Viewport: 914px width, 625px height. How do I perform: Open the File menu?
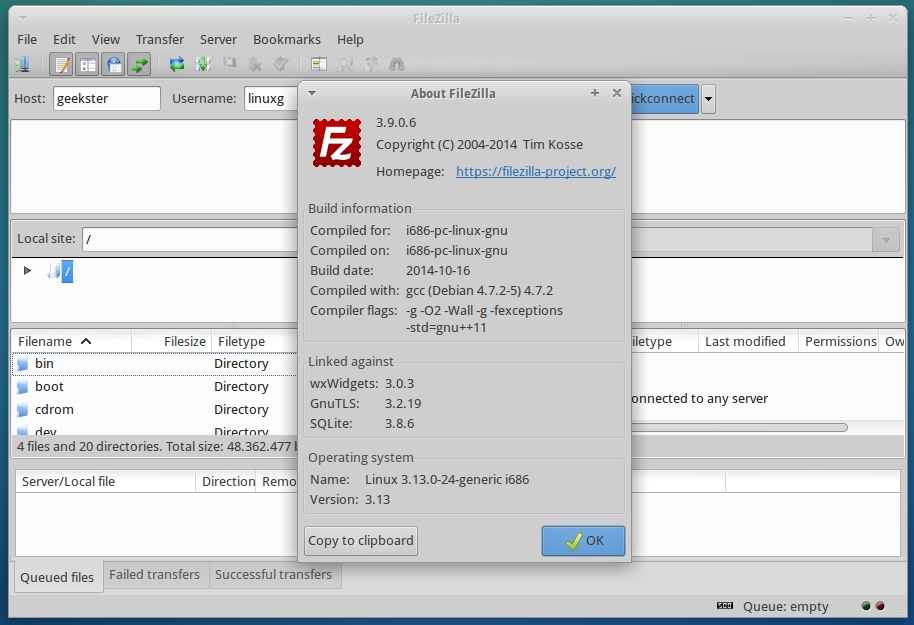coord(27,39)
